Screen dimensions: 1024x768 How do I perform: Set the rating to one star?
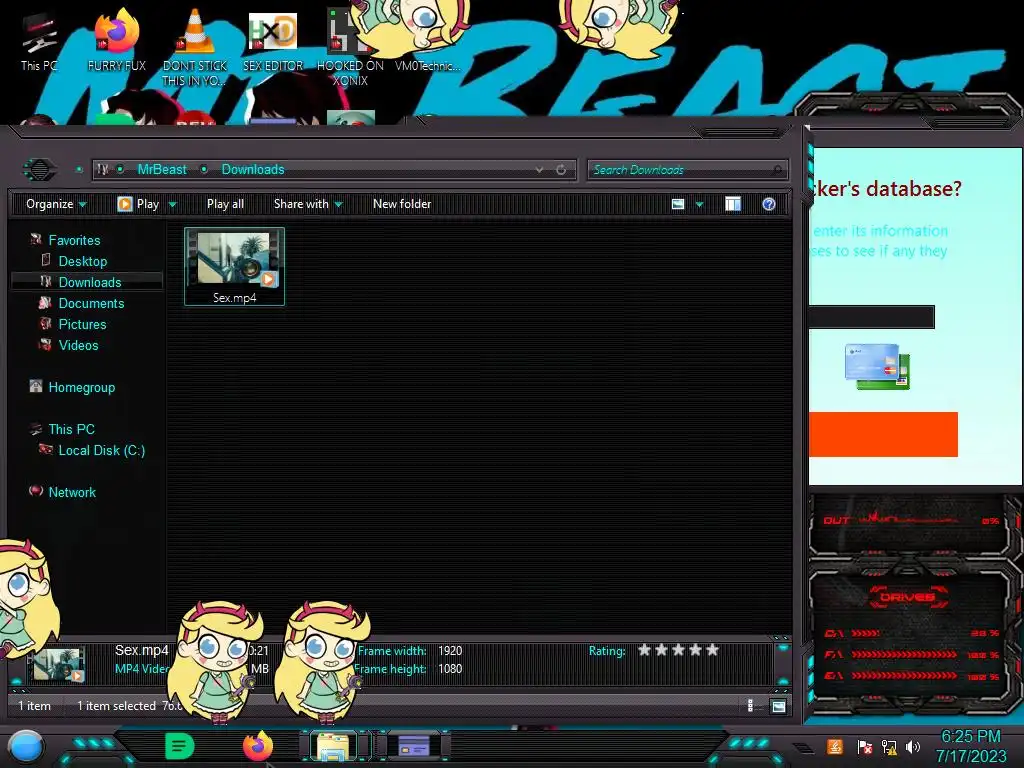click(645, 650)
